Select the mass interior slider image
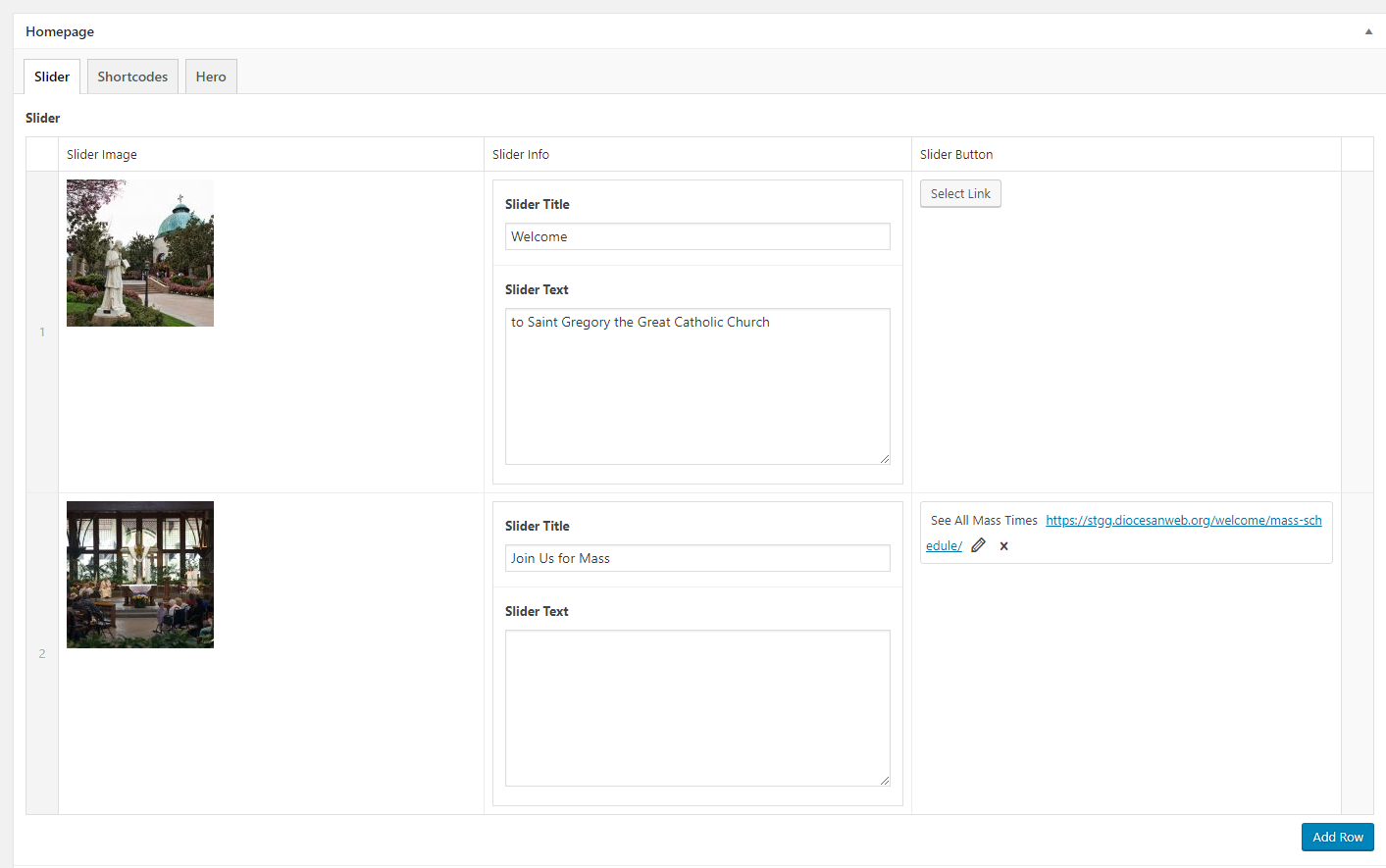This screenshot has height=868, width=1386. pyautogui.click(x=140, y=575)
